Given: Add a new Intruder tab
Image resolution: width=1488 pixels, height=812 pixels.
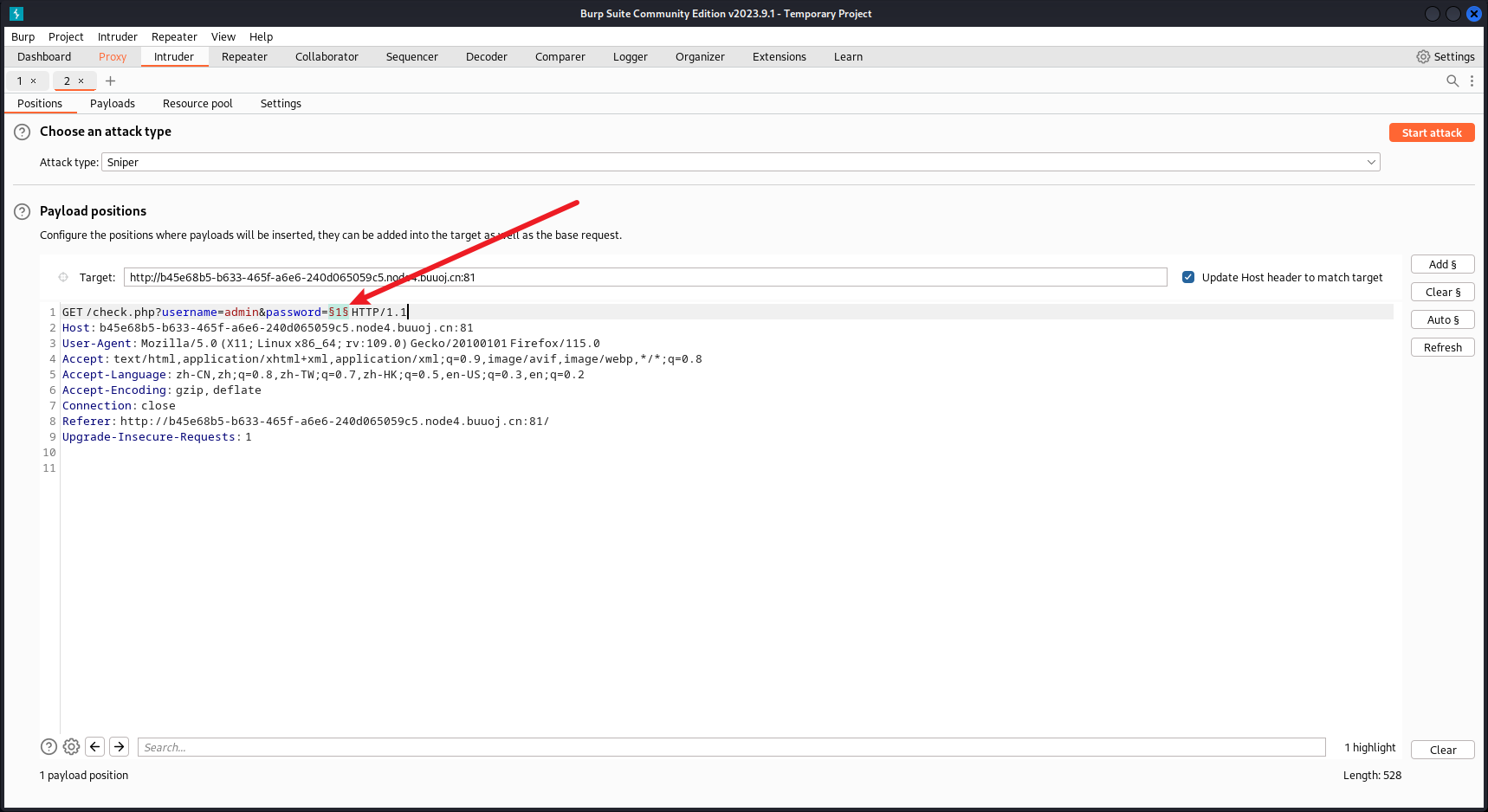Looking at the screenshot, I should (x=110, y=81).
